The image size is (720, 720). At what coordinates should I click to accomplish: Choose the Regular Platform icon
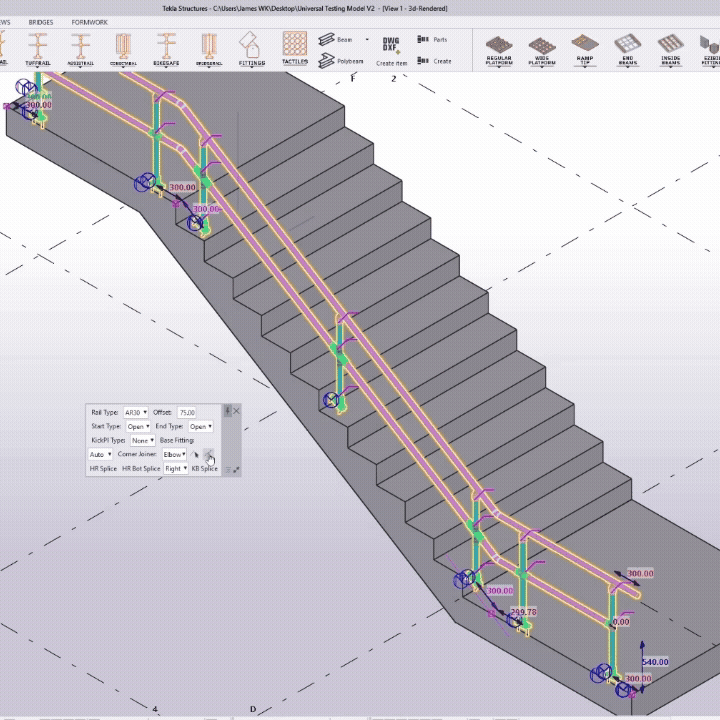coord(498,47)
